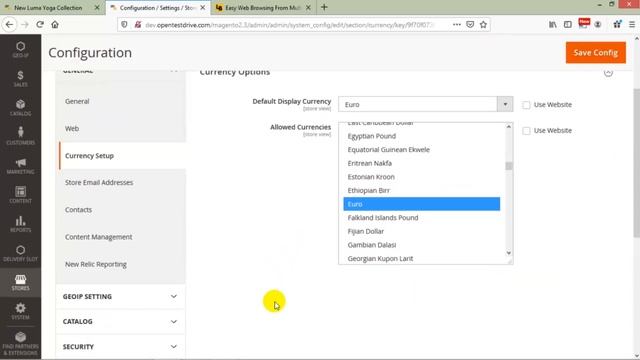Select Fijian Dollar currency
This screenshot has width=640, height=360.
pos(422,231)
